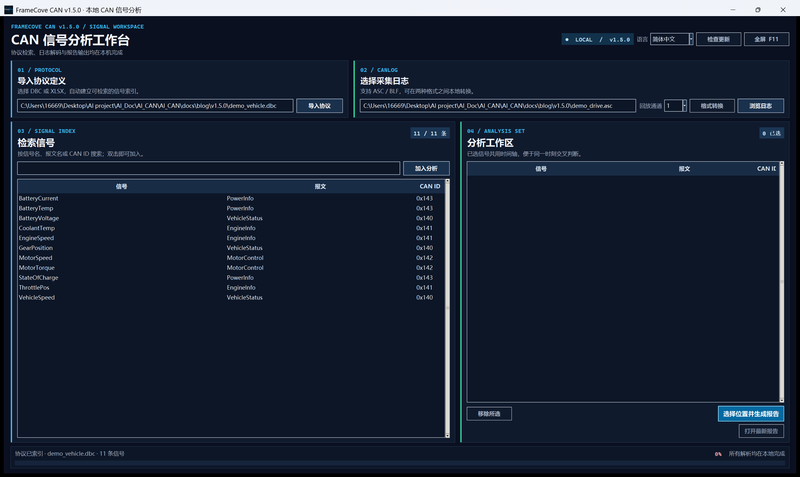Click the 0% progress indicator

click(x=718, y=454)
